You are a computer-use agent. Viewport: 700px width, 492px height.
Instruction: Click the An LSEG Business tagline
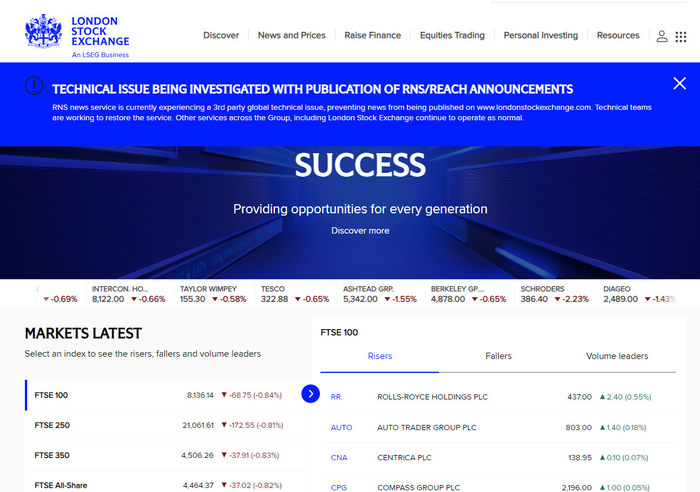tap(100, 55)
